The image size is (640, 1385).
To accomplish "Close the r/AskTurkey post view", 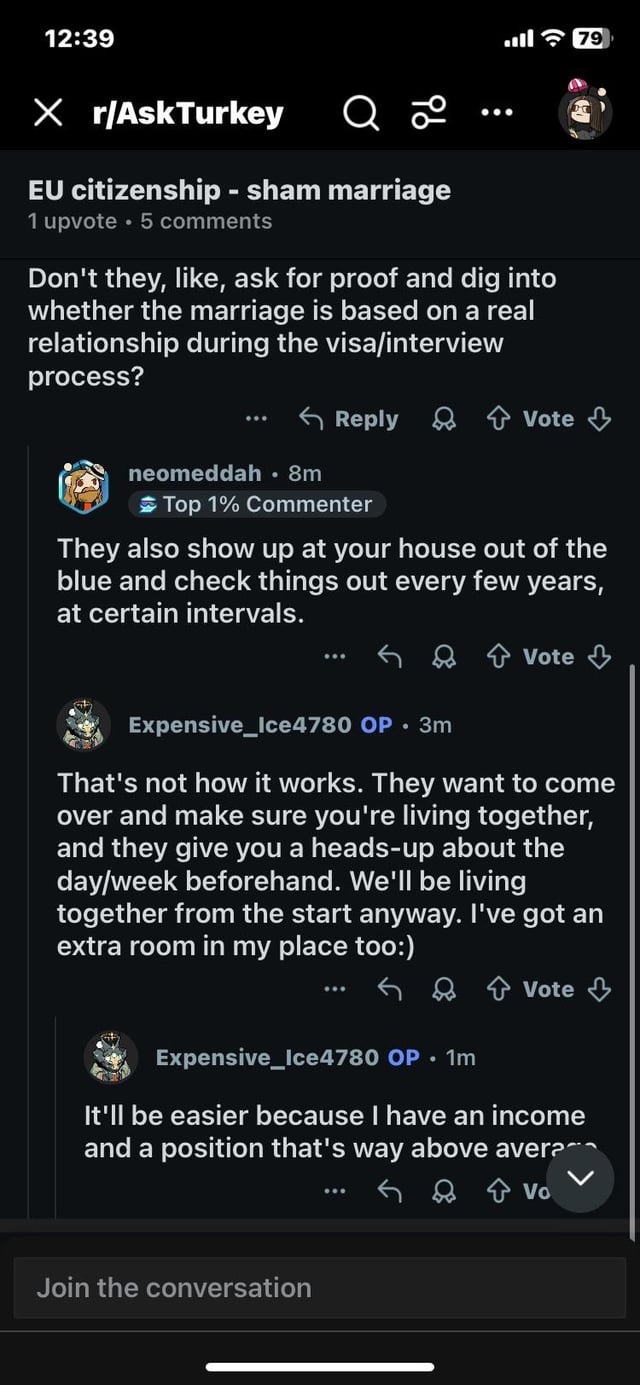I will pyautogui.click(x=47, y=114).
